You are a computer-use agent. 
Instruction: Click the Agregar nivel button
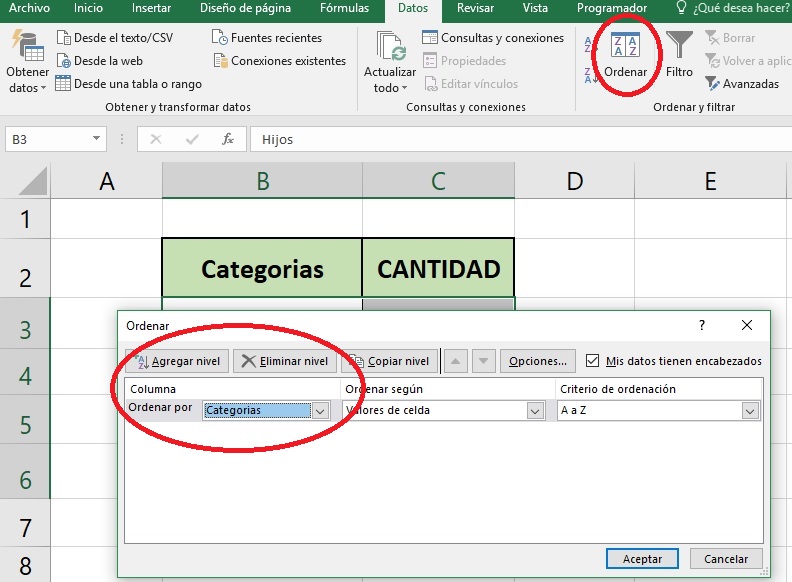[178, 361]
